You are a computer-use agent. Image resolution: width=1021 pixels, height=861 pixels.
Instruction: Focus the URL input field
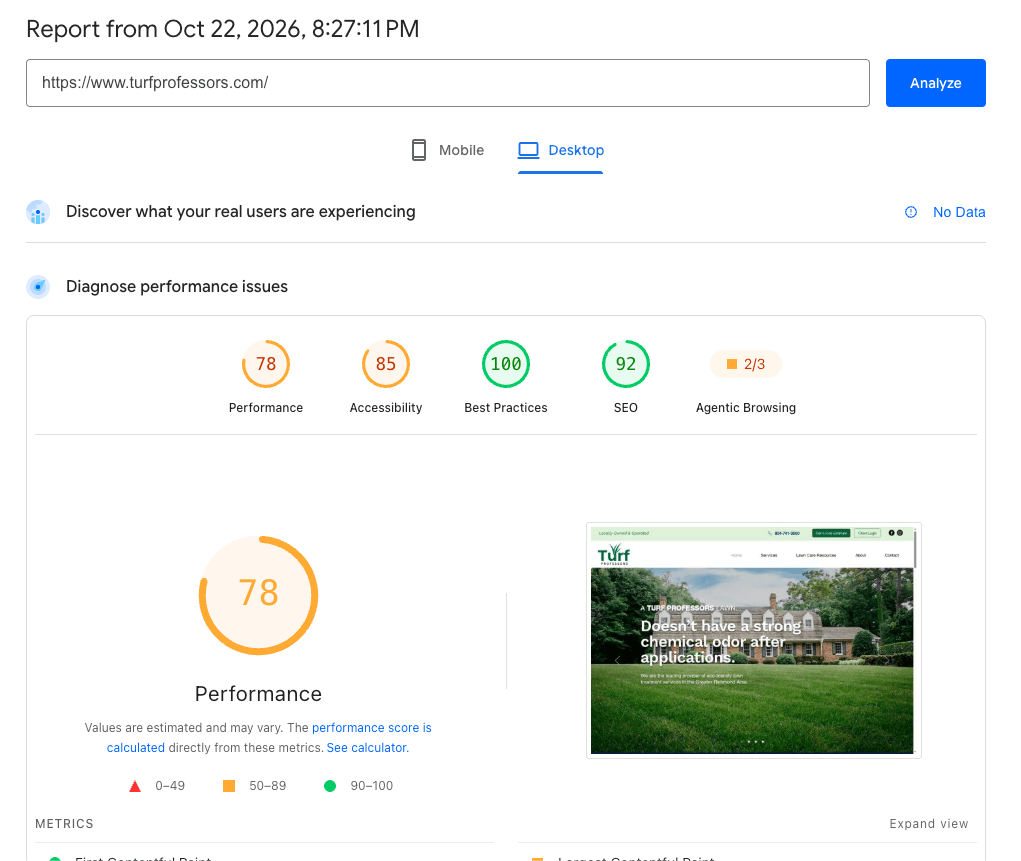[447, 83]
